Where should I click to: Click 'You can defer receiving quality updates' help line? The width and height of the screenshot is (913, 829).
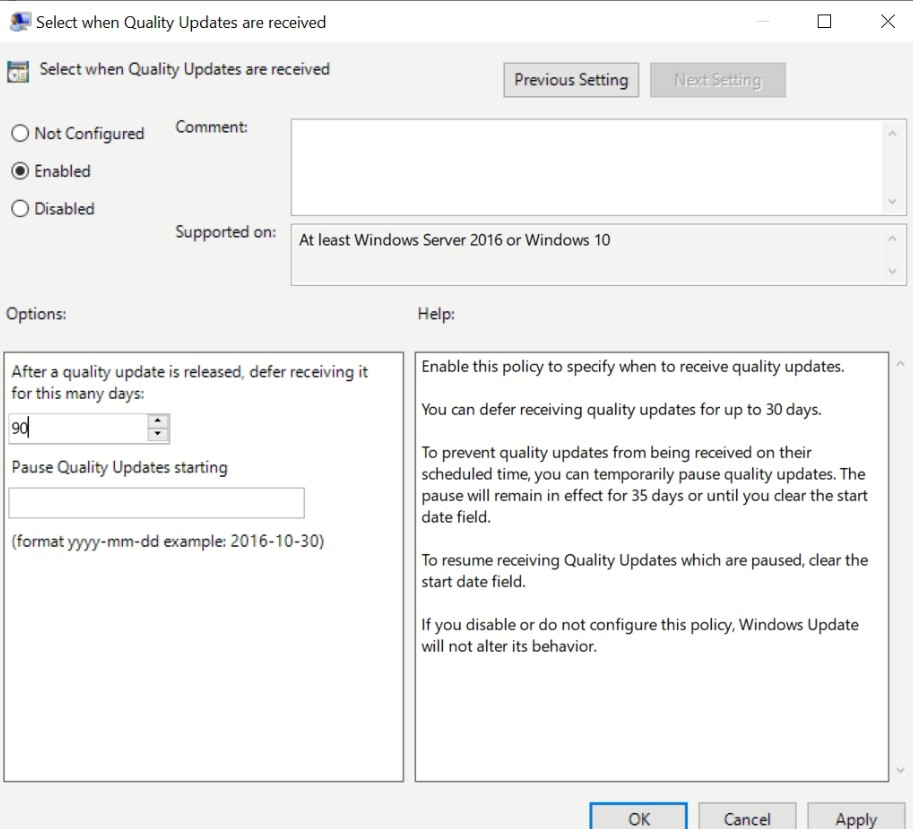coord(621,409)
